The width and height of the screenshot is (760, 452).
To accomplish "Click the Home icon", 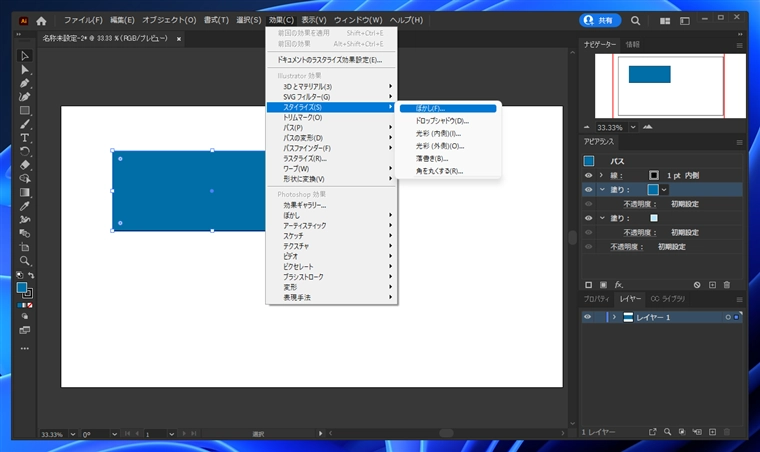I will pos(41,20).
